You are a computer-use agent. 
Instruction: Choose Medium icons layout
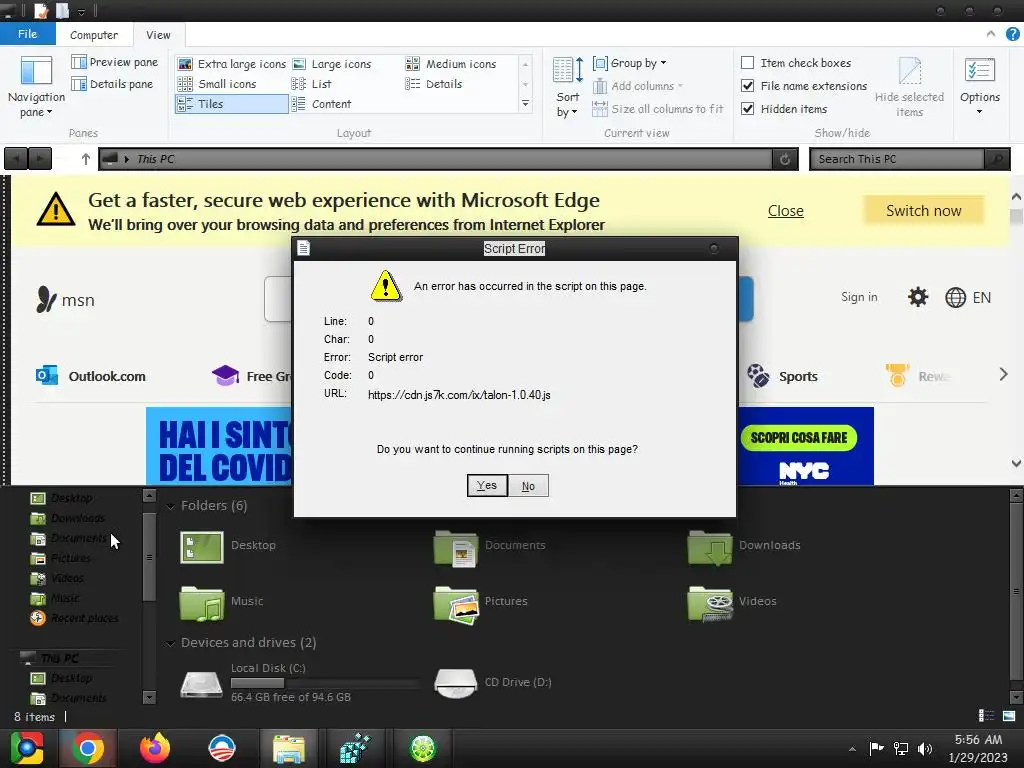[x=451, y=64]
